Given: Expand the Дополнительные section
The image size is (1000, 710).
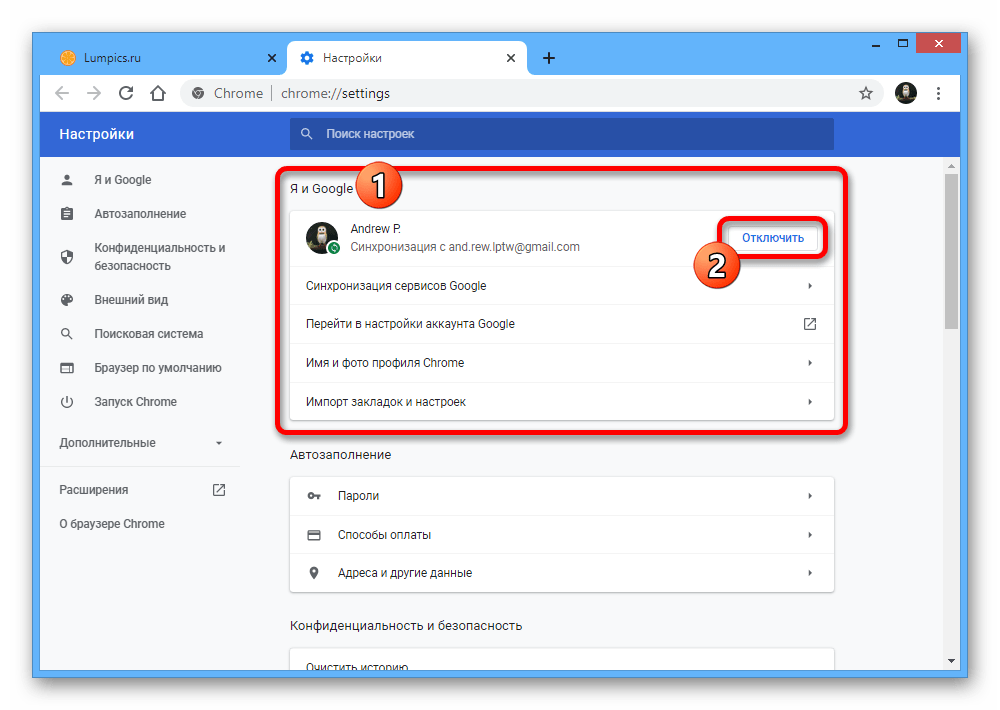Looking at the screenshot, I should click(x=140, y=443).
